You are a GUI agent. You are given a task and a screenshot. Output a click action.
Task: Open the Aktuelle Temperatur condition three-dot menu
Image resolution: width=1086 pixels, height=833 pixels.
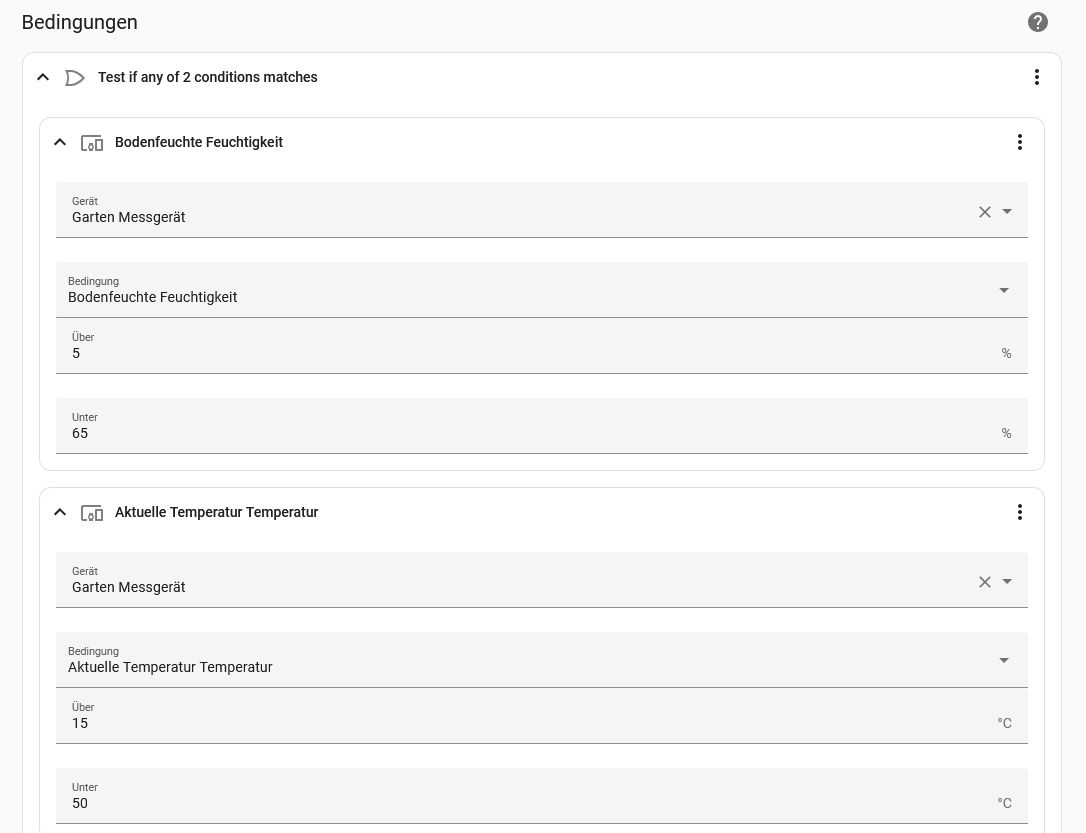click(1020, 512)
